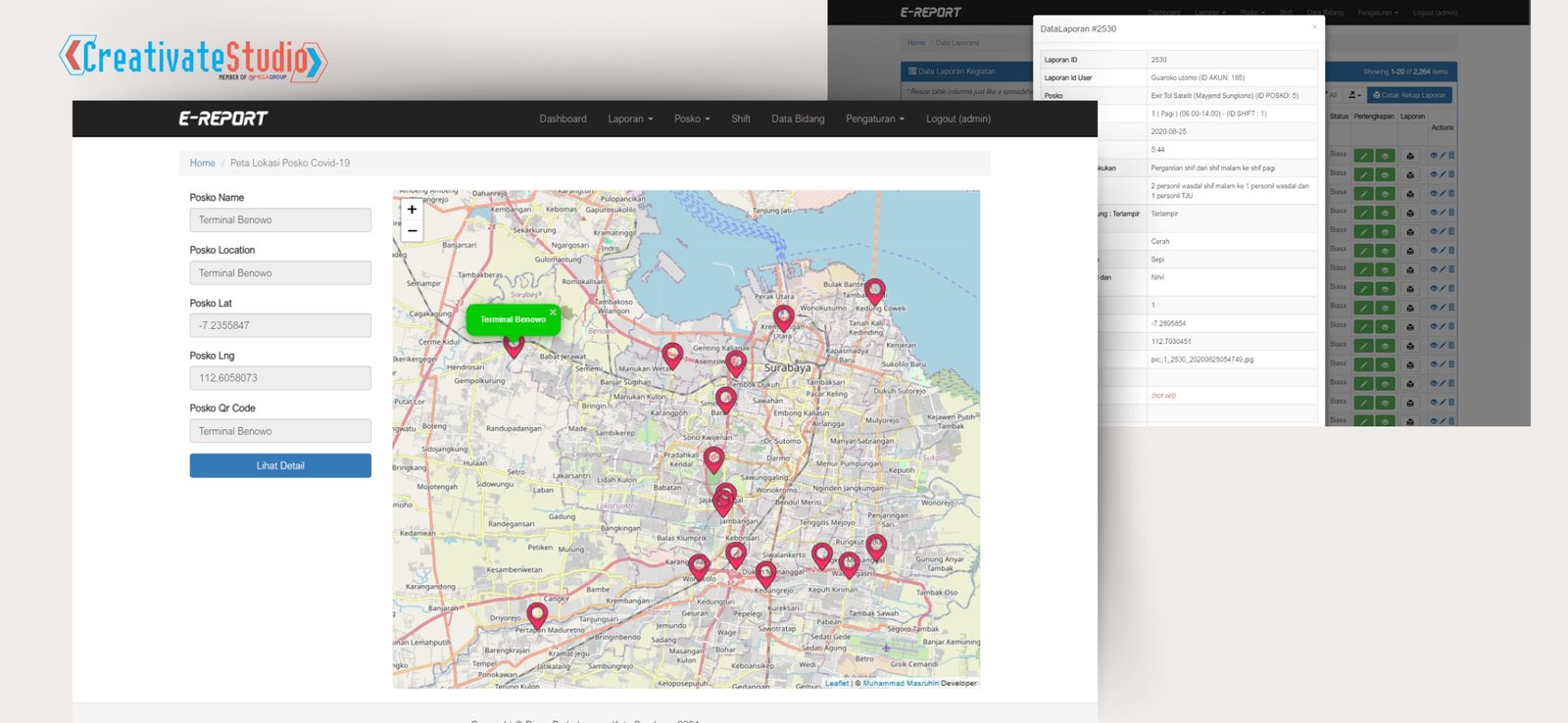The image size is (1568, 723).
Task: Open the Data Bidang menu item
Action: click(798, 119)
